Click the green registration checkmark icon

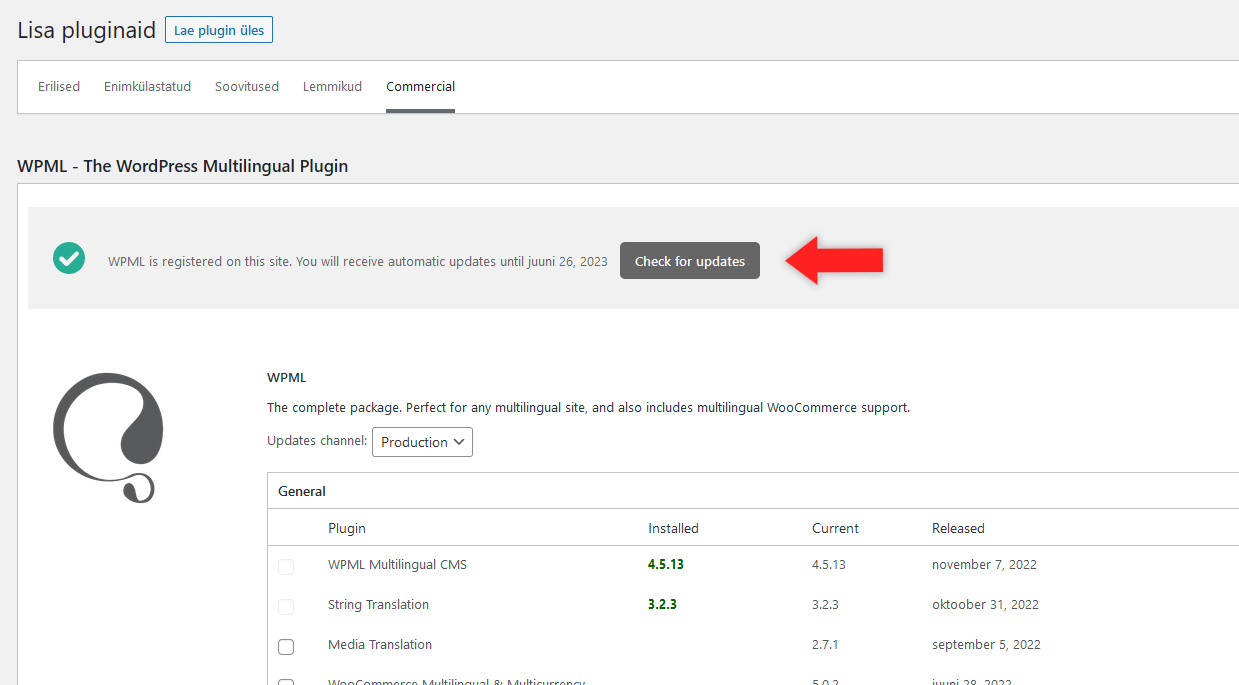click(69, 258)
